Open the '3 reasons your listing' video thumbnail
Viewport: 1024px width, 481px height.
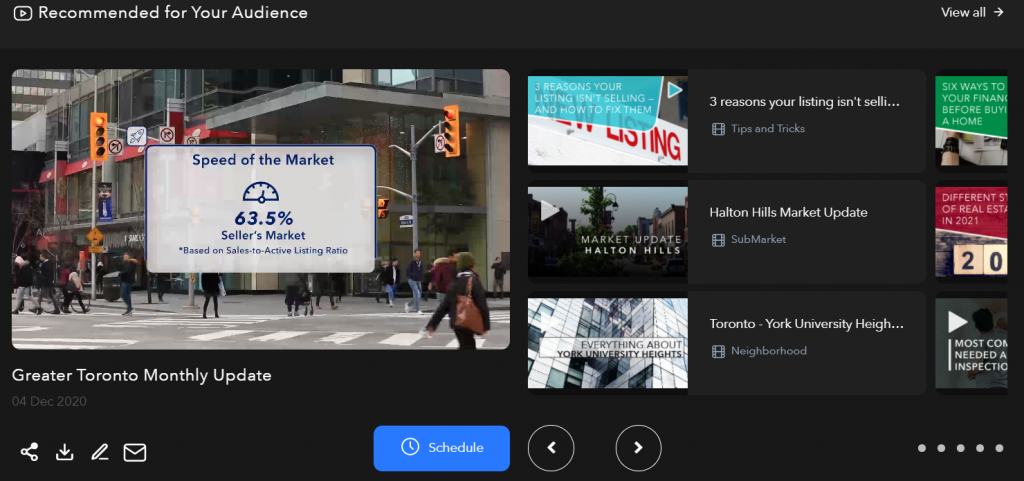pyautogui.click(x=607, y=120)
